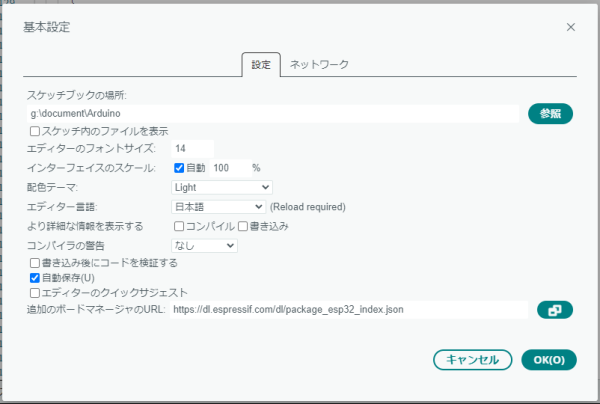Open the コンパイラの警告 dropdown
The height and width of the screenshot is (404, 600).
[203, 245]
